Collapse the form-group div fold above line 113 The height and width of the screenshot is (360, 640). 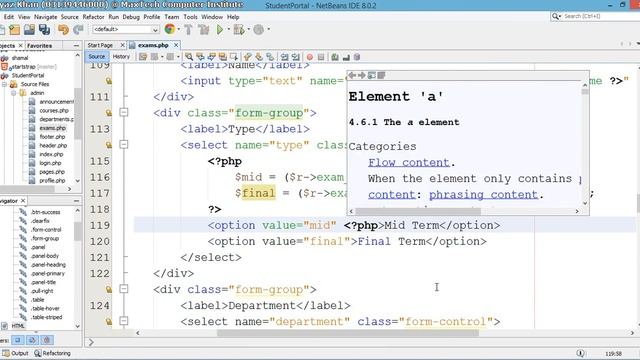click(x=124, y=112)
